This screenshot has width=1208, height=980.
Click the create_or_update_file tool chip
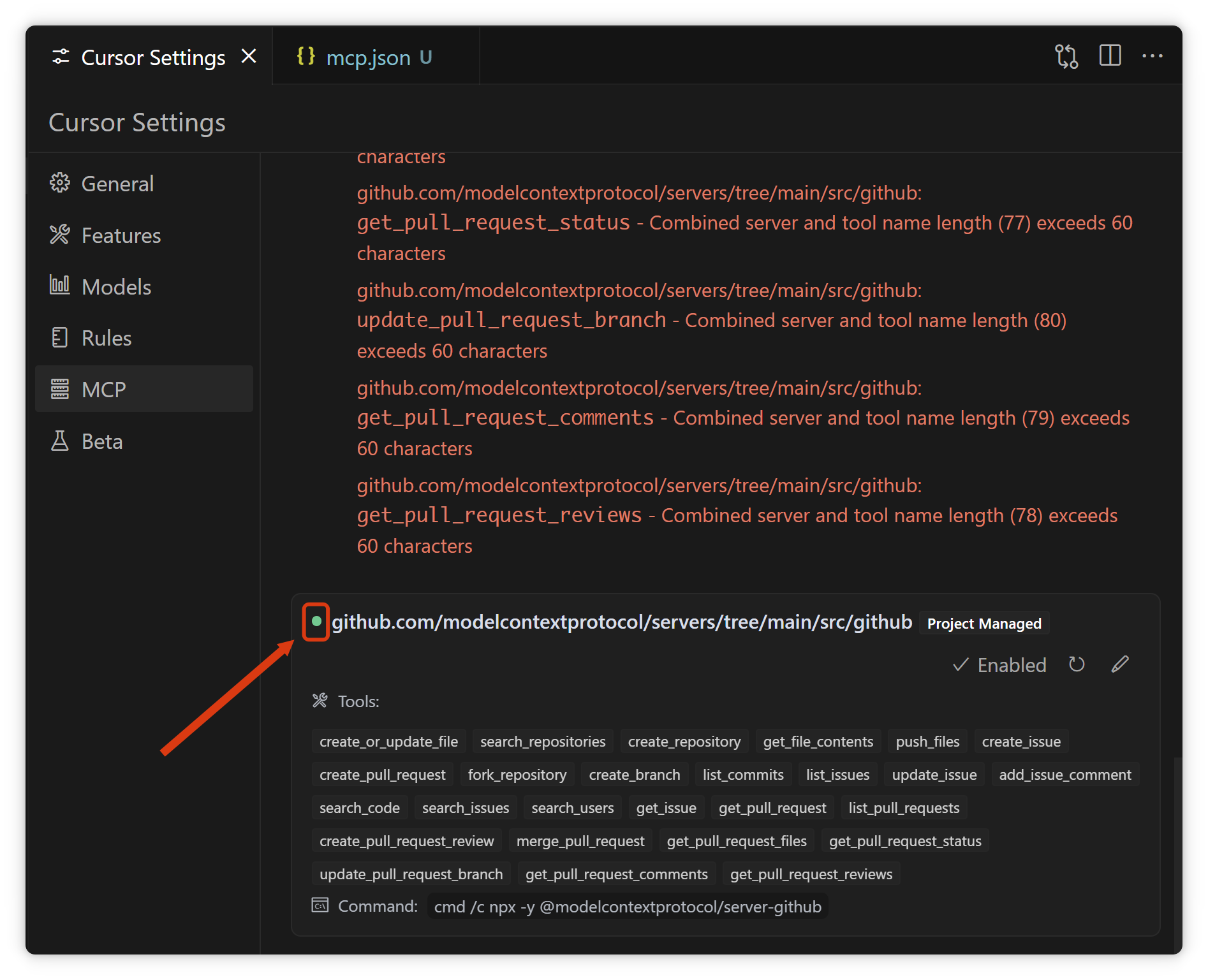click(388, 742)
